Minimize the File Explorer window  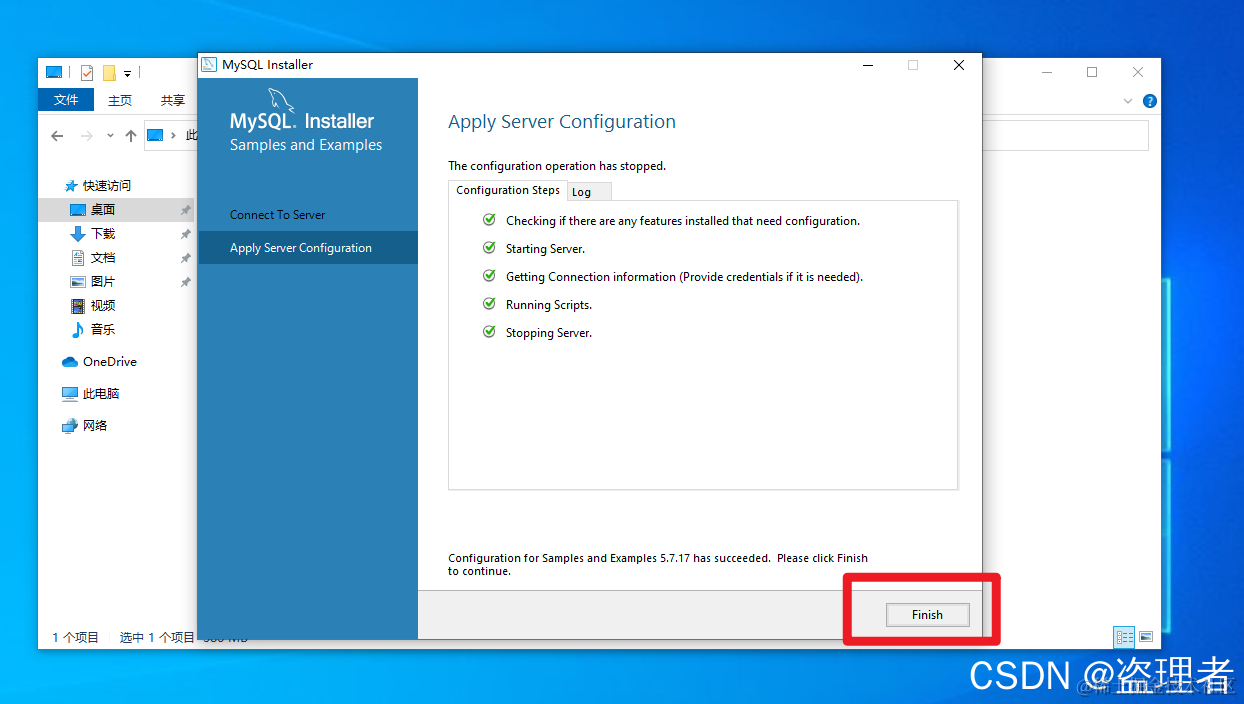click(1046, 72)
